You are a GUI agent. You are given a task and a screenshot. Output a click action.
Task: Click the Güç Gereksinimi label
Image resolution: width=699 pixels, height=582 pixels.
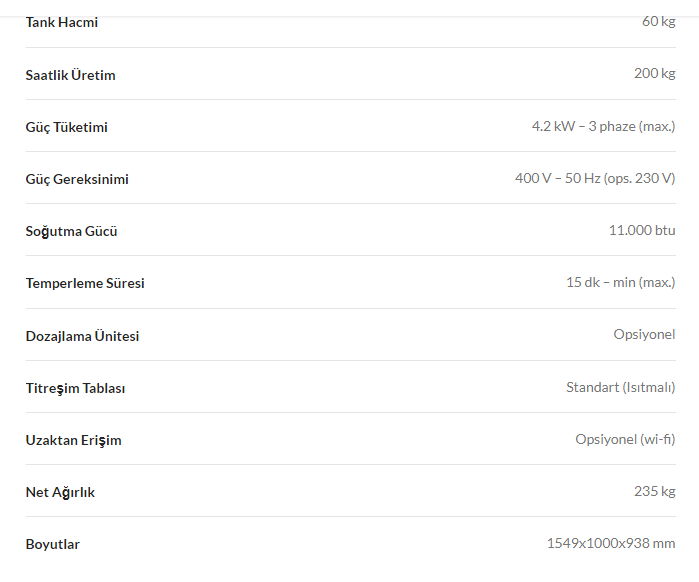pos(77,179)
